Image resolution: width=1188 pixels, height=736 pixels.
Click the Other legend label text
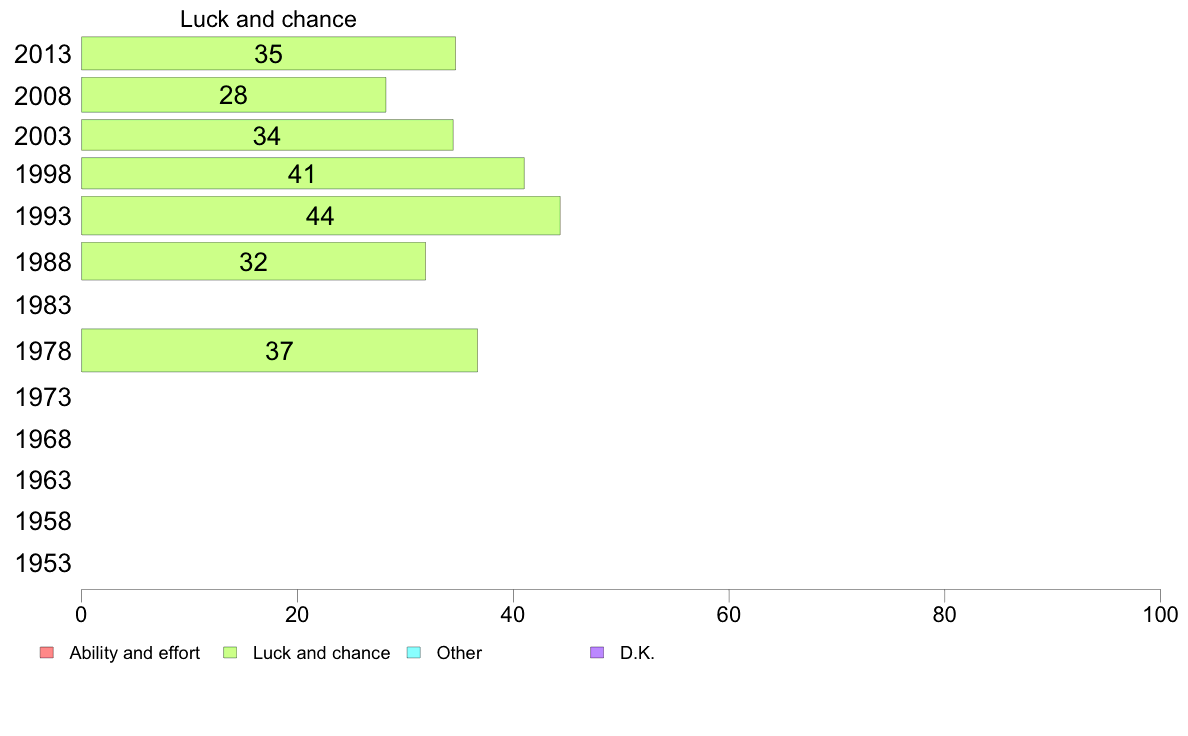(x=459, y=653)
